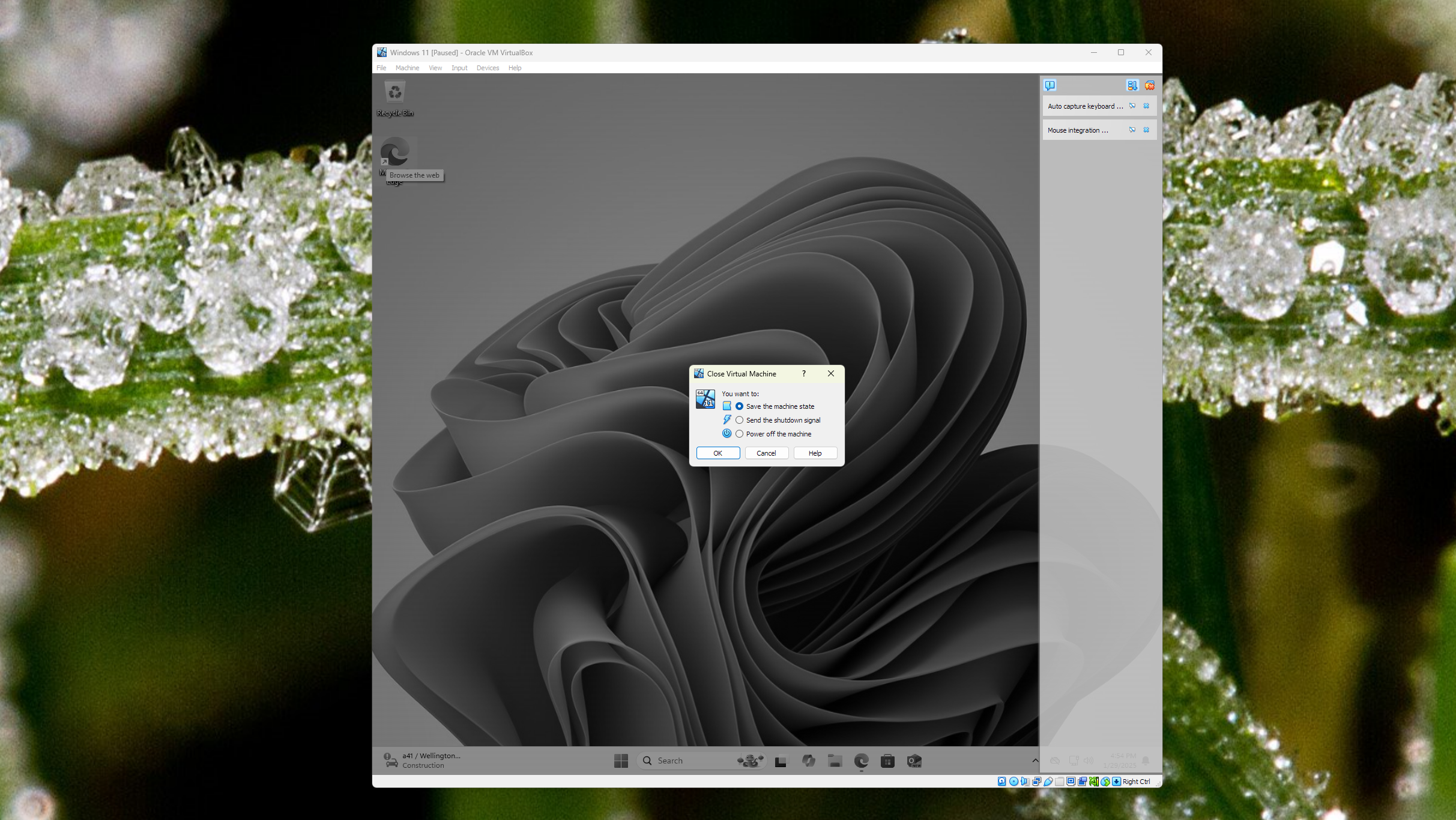Click the Help button in dialog
Image resolution: width=1456 pixels, height=820 pixels.
pyautogui.click(x=814, y=453)
